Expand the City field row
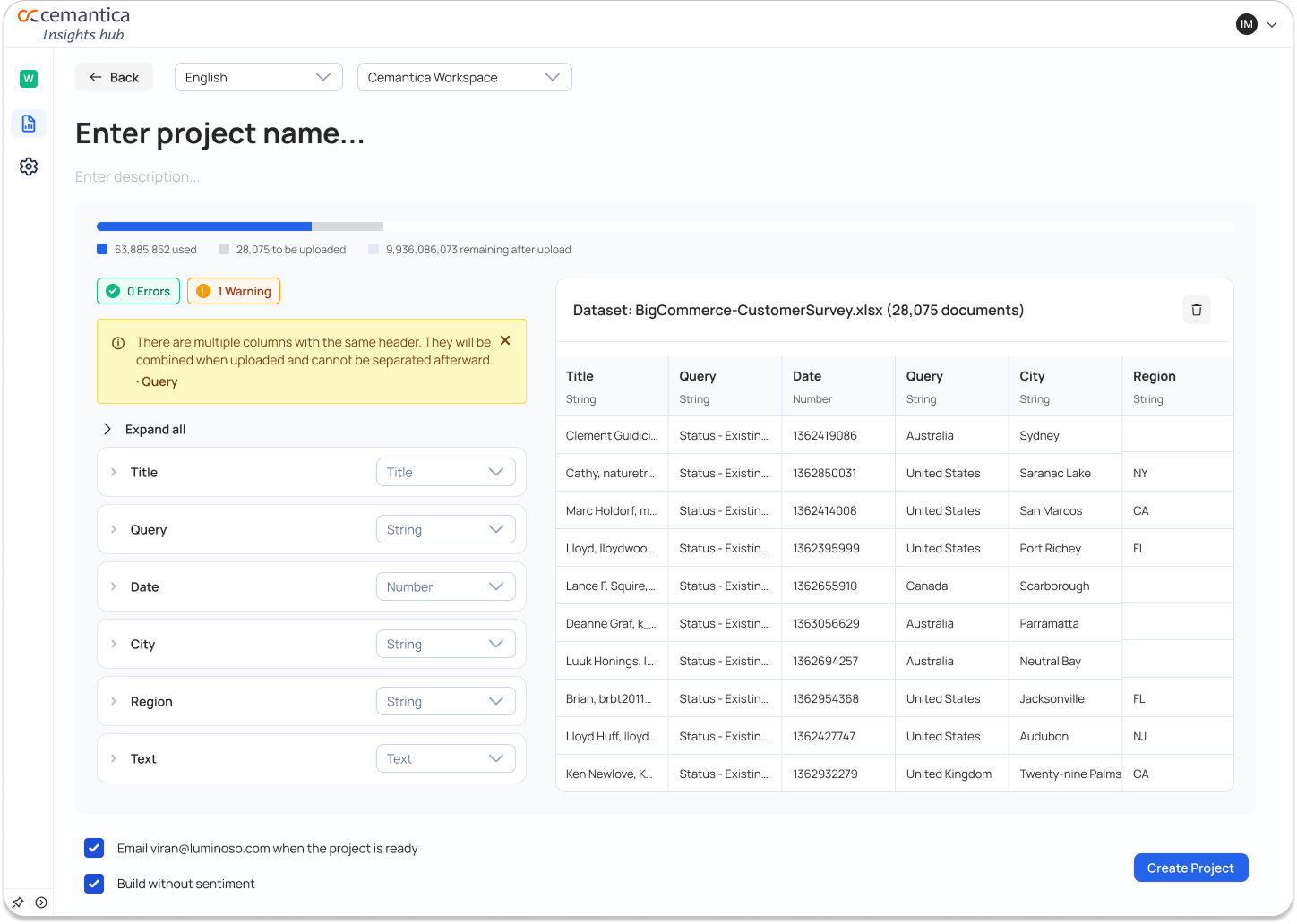Screen dimensions: 1297x924 [114, 644]
